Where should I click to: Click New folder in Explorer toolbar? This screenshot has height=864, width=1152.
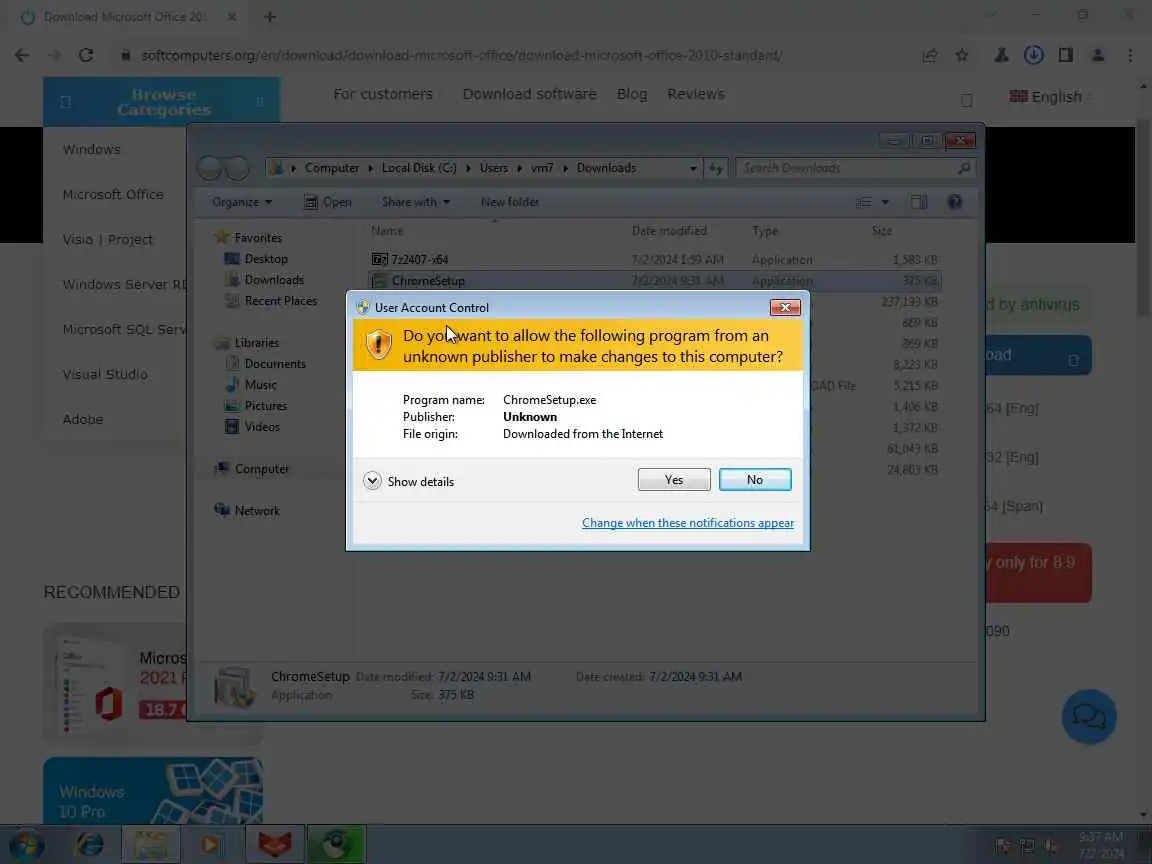point(510,202)
